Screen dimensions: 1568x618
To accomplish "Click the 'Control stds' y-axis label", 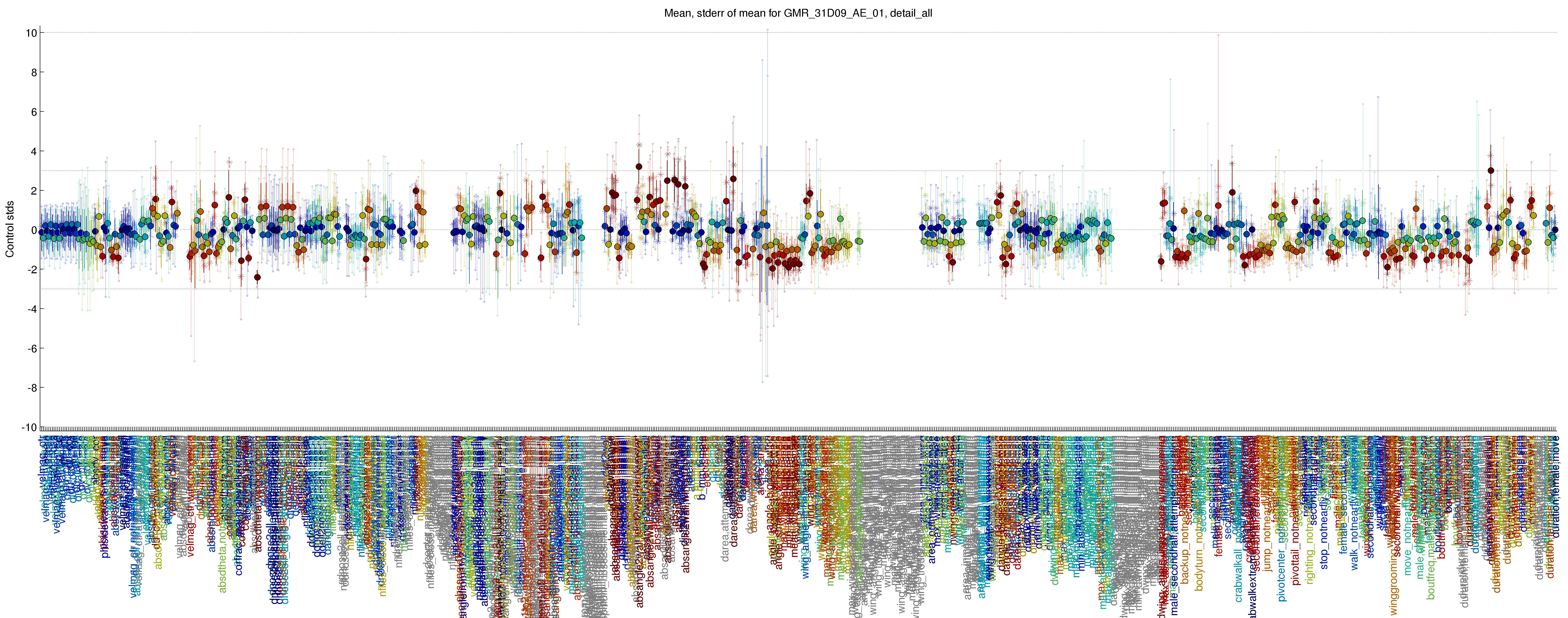I will [x=10, y=229].
